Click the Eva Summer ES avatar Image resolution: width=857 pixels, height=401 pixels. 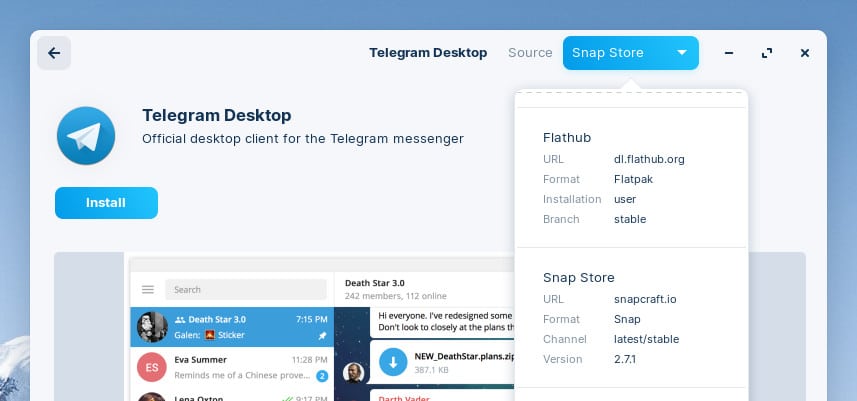coord(151,367)
